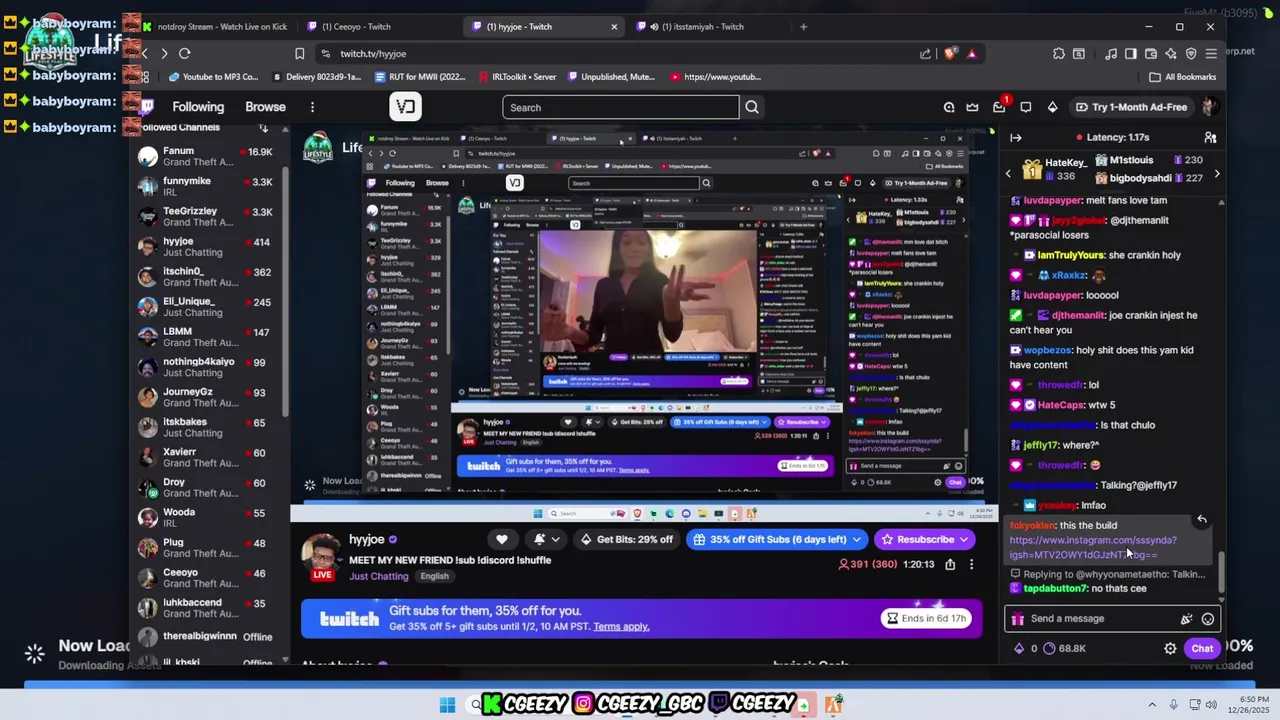Open the browser hamburger main menu

(1211, 53)
